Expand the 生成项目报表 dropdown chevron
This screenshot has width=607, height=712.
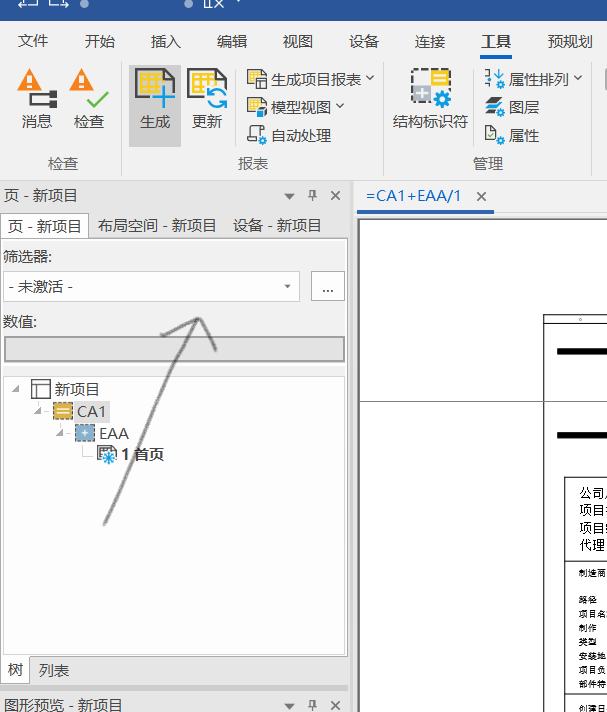click(370, 79)
